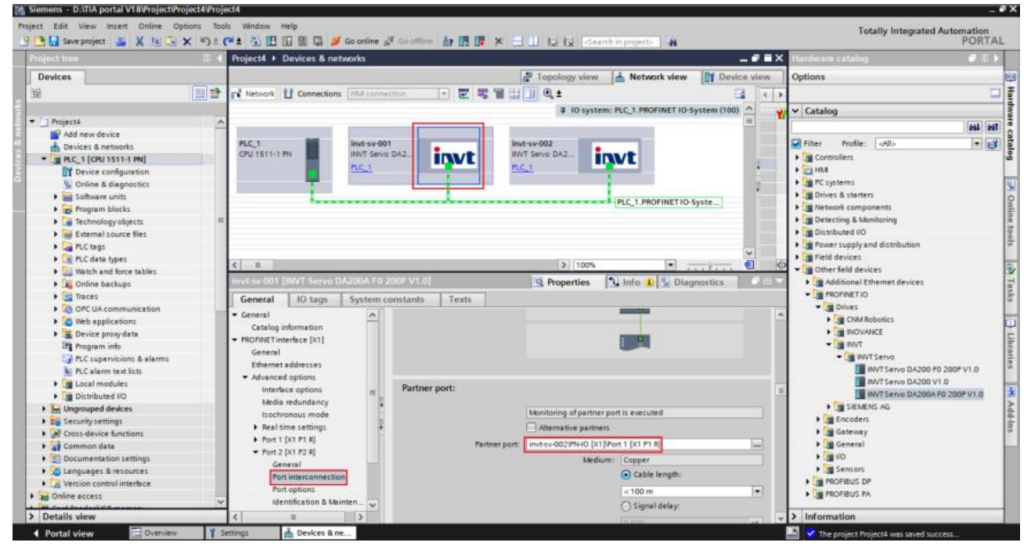Click the Delete X icon in main toolbar
The image size is (1024, 546).
[x=187, y=41]
